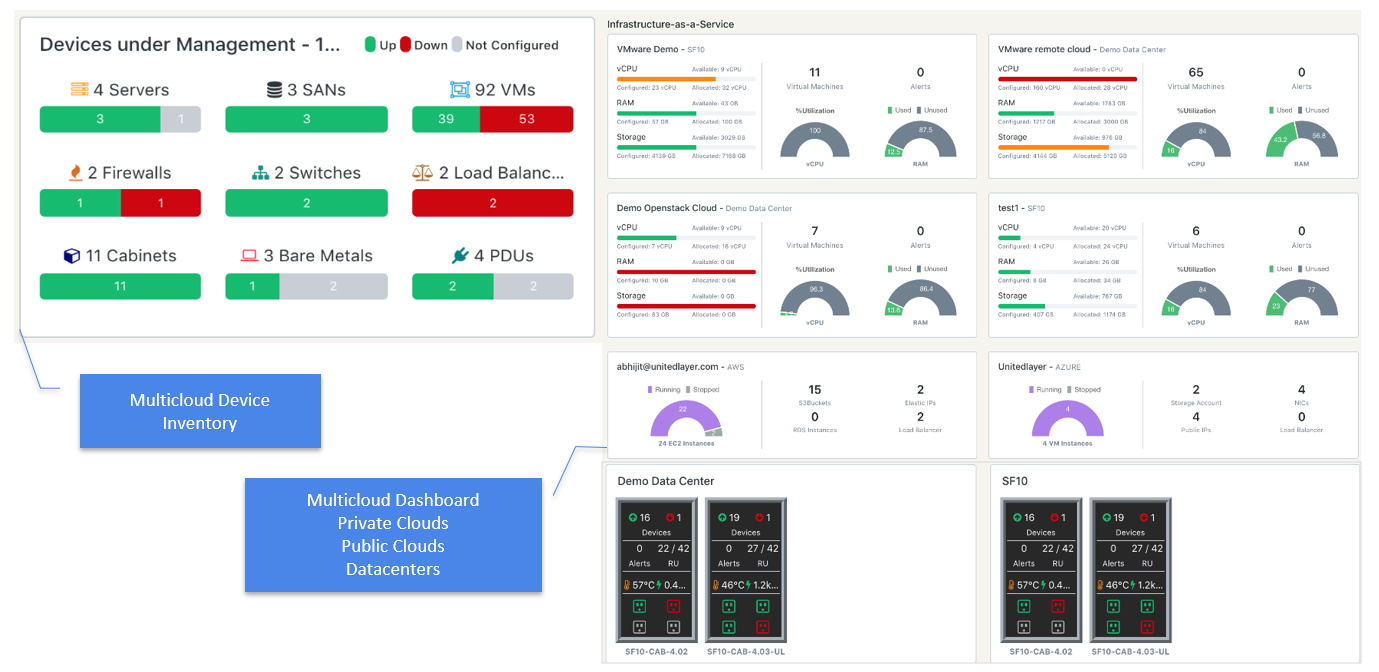1379x672 pixels.
Task: Click the Switches network icon
Action: (261, 173)
